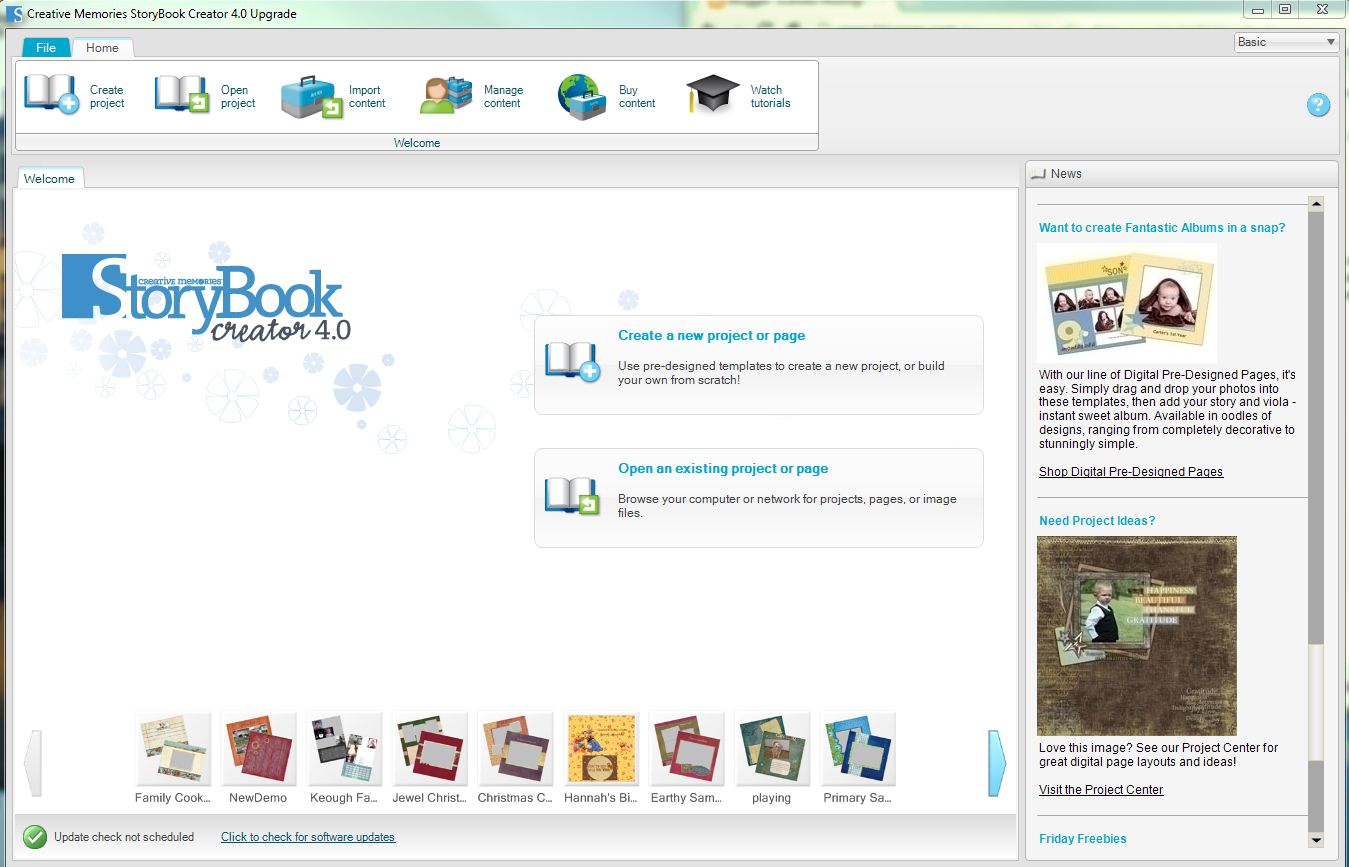1349x867 pixels.
Task: Click the Import content label in ribbon
Action: (367, 96)
